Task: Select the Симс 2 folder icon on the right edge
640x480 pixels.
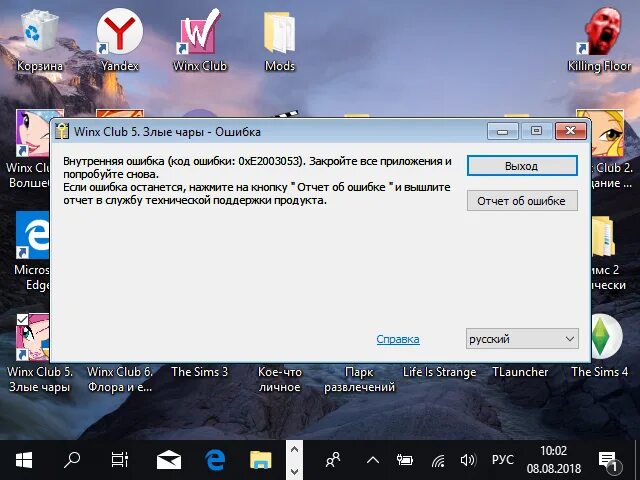Action: click(x=607, y=253)
